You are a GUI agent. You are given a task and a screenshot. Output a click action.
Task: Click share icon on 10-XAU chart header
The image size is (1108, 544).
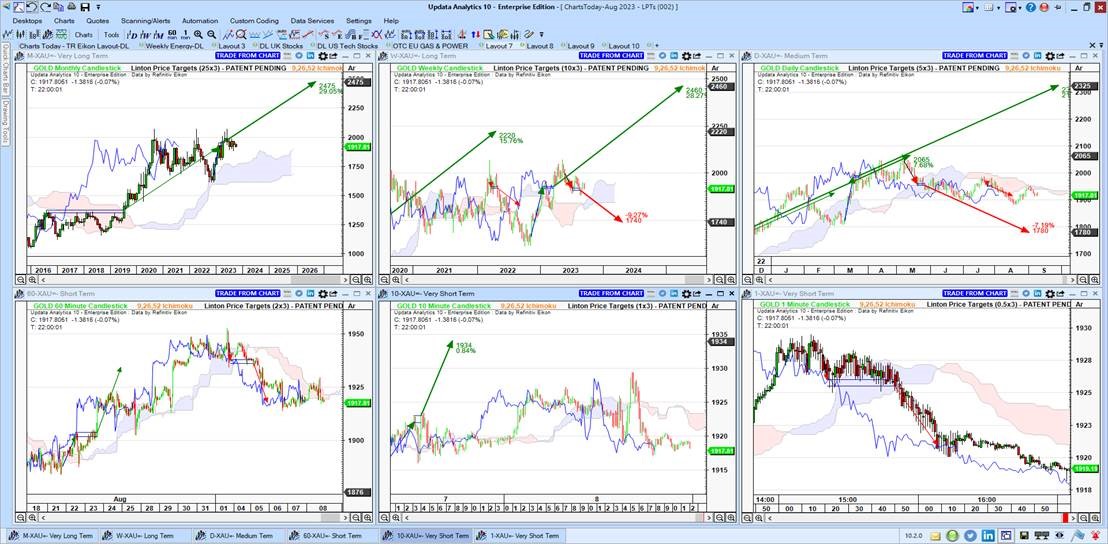(697, 293)
